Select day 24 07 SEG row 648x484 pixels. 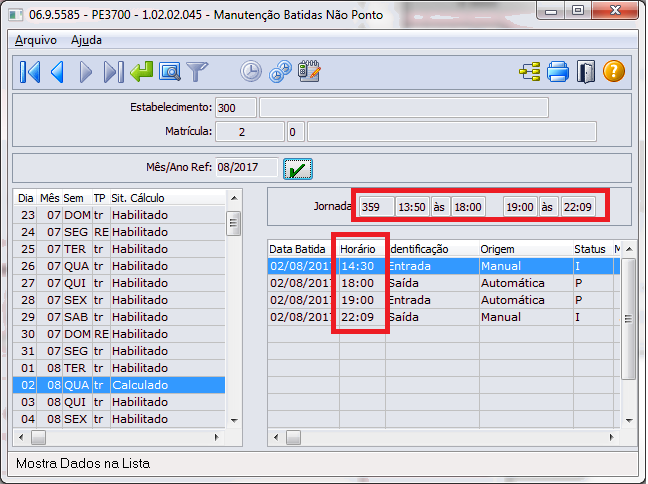click(x=119, y=232)
